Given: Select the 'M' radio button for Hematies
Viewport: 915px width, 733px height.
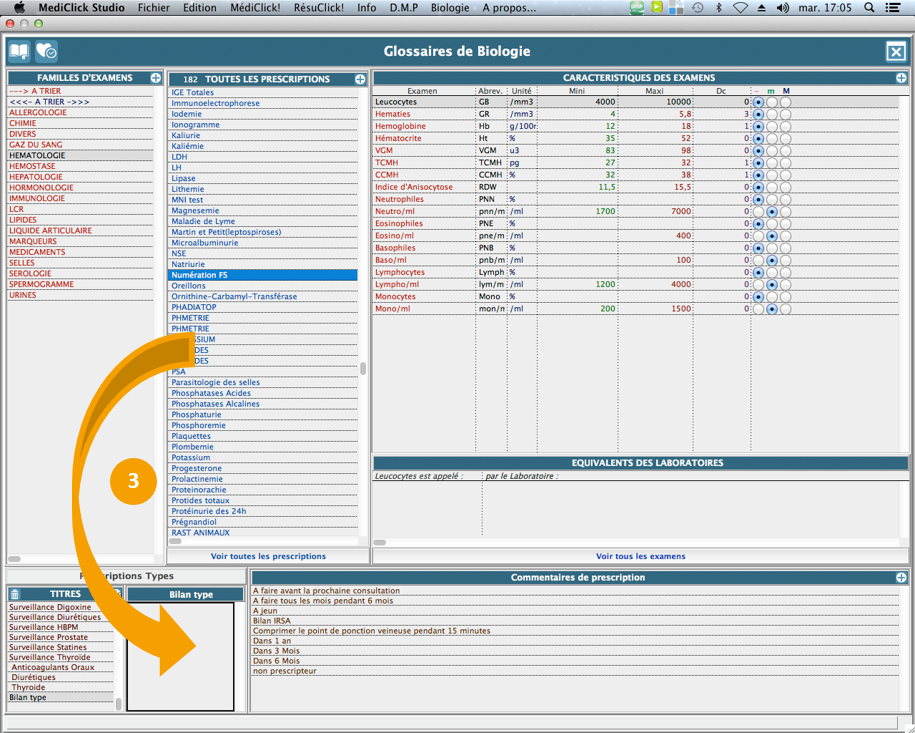Looking at the screenshot, I should click(x=786, y=115).
